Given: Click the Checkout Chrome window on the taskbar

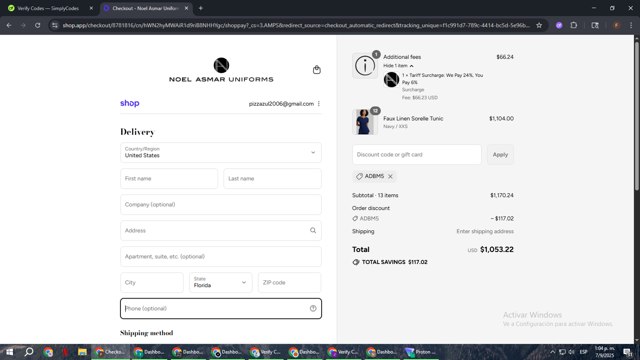Looking at the screenshot, I should pos(111,352).
